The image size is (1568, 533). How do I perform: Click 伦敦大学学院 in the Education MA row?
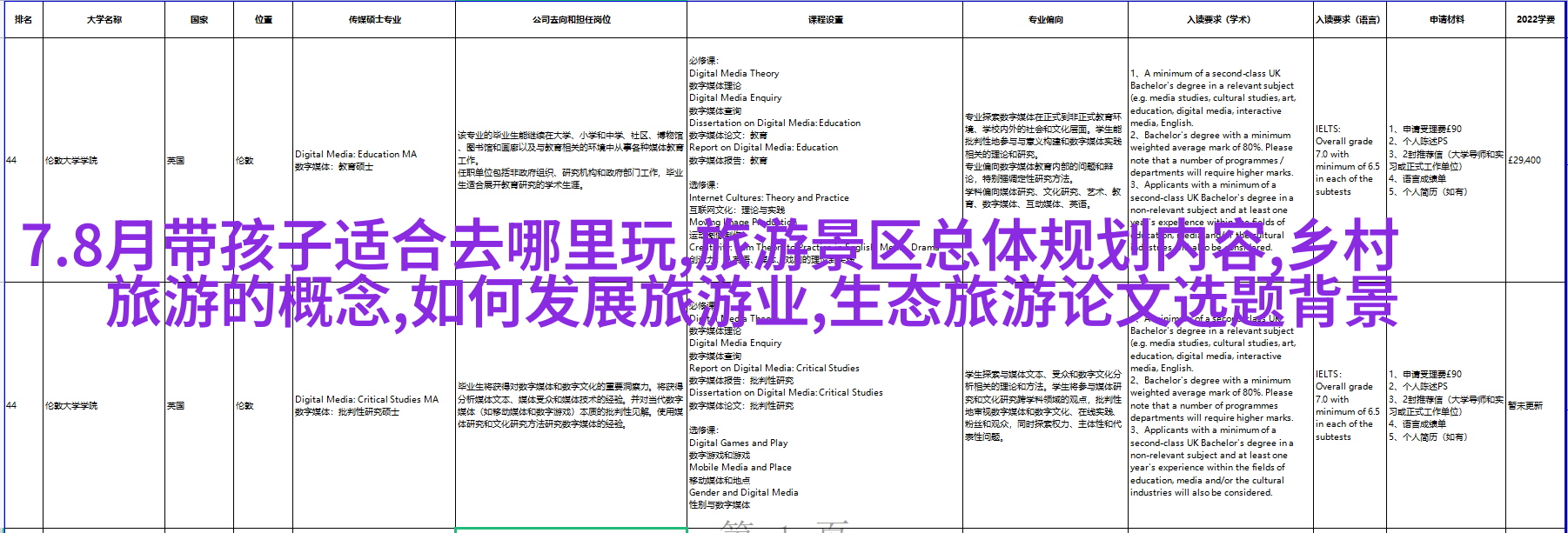point(104,160)
